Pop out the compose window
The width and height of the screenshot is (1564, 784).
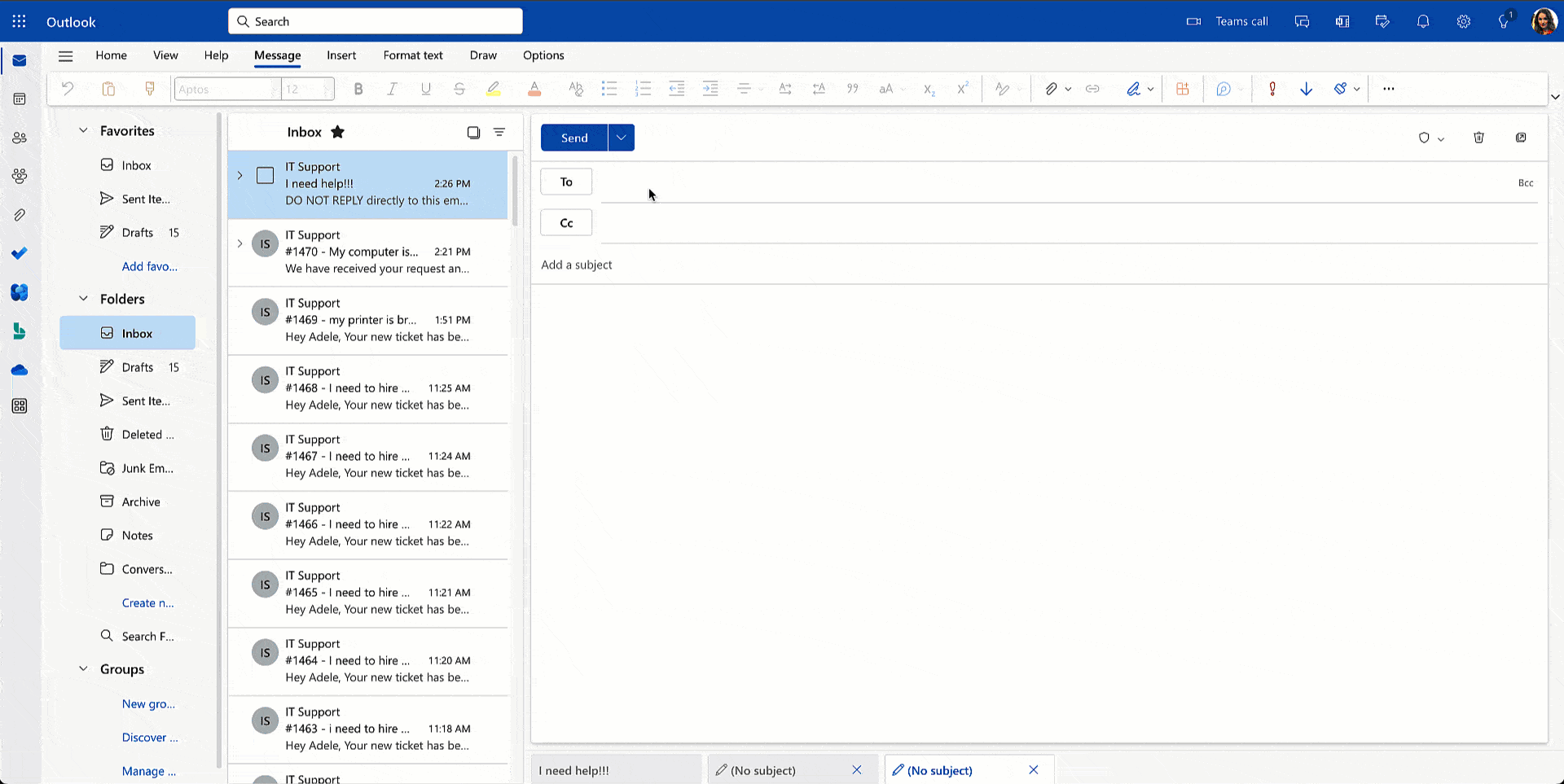1520,138
